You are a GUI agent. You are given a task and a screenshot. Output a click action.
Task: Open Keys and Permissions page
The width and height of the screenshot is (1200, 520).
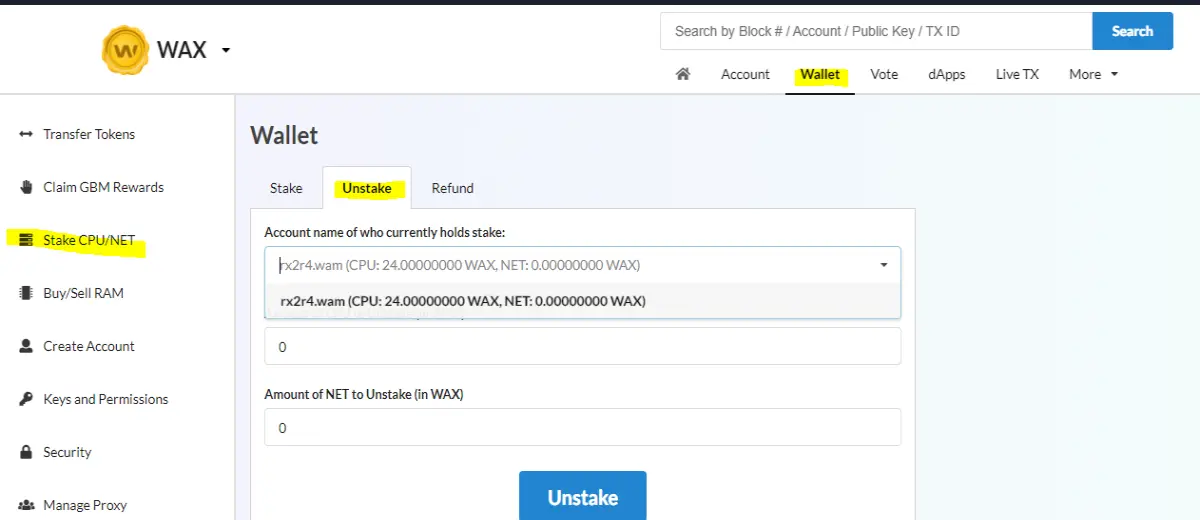[106, 399]
